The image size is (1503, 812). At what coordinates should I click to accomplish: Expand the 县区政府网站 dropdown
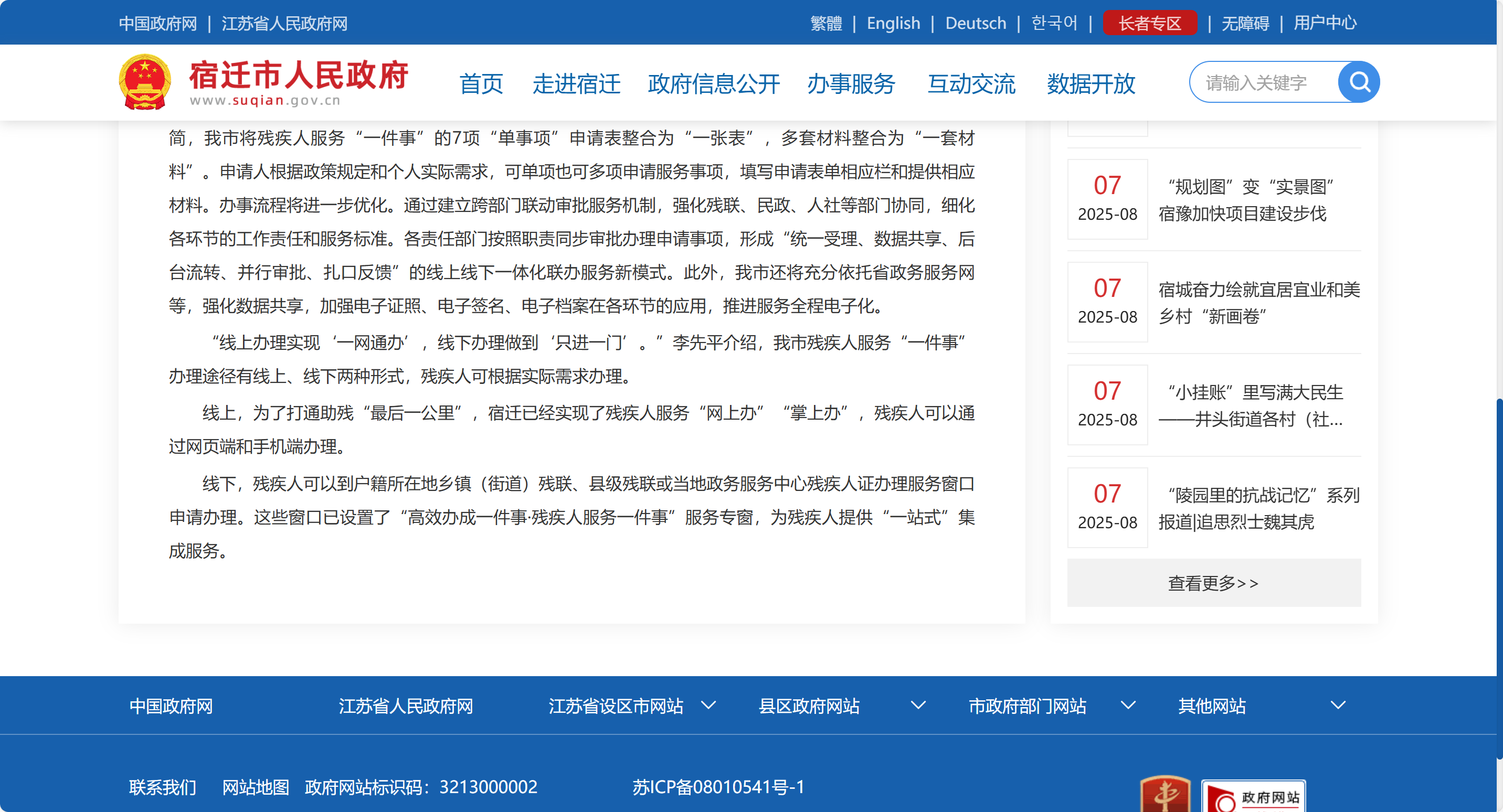[918, 705]
